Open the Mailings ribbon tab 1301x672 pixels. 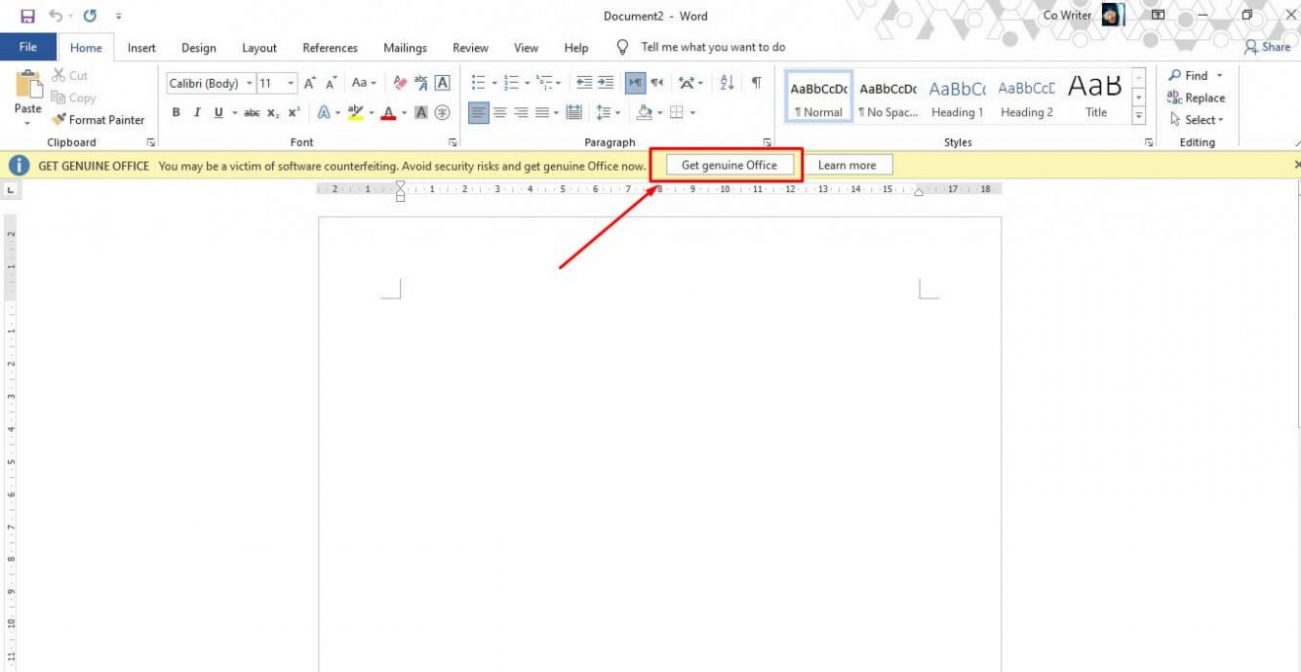(405, 47)
